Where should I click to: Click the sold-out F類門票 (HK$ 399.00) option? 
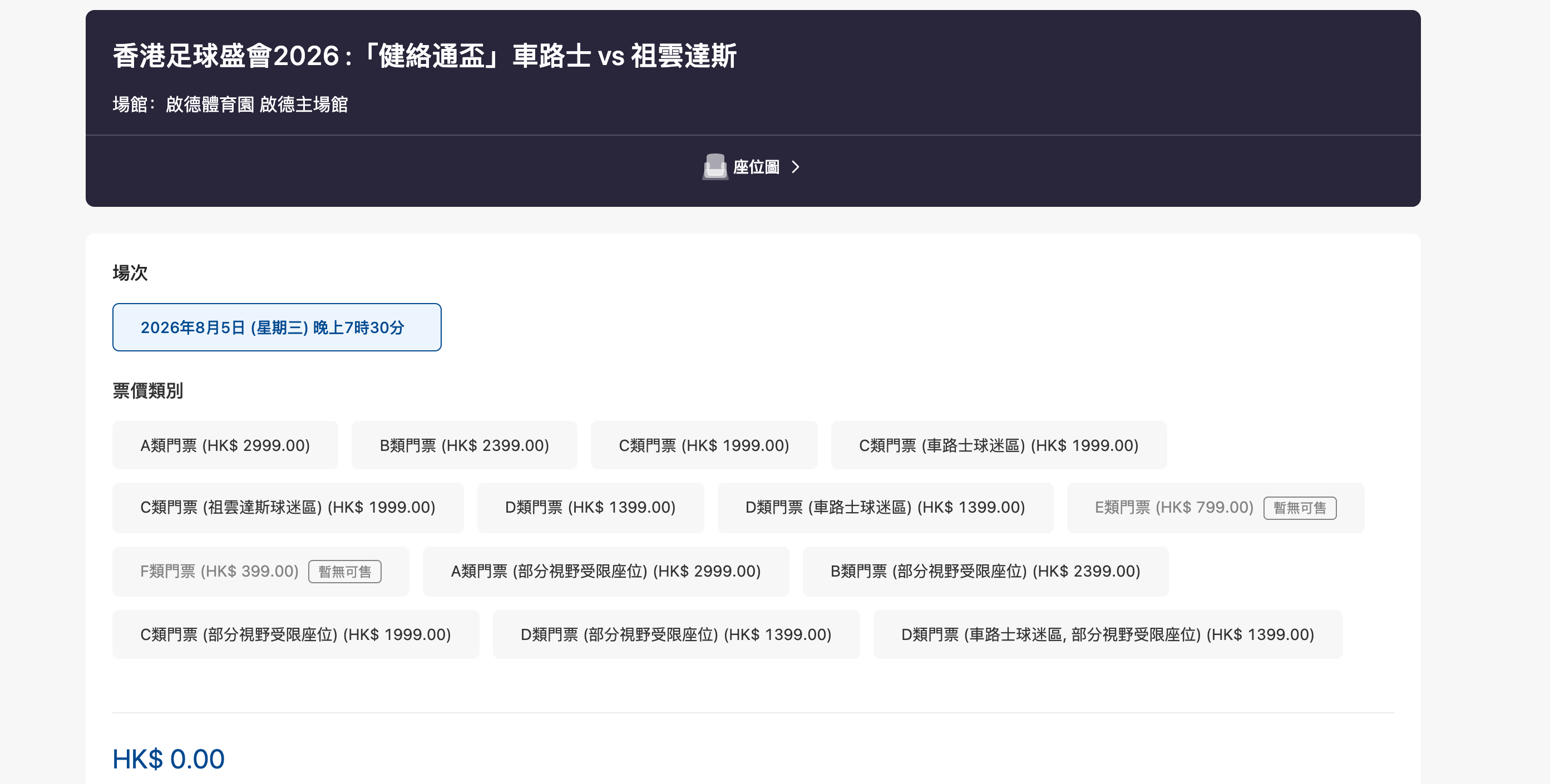pyautogui.click(x=260, y=571)
